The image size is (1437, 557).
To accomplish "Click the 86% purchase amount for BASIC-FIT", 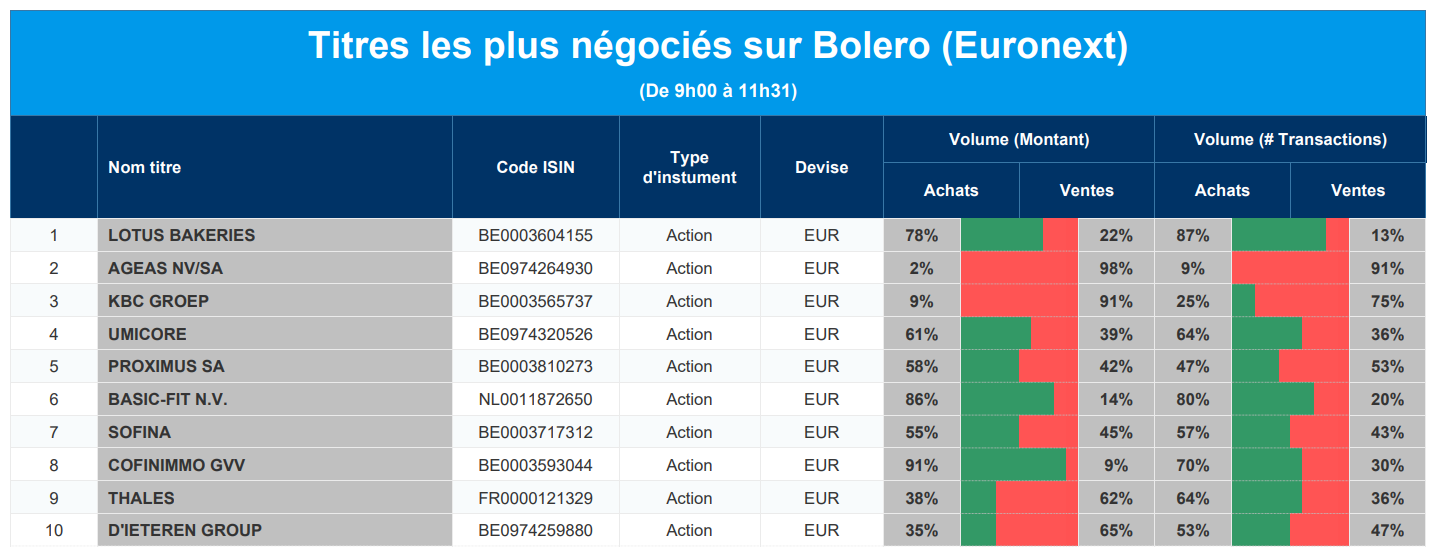I will tap(921, 400).
